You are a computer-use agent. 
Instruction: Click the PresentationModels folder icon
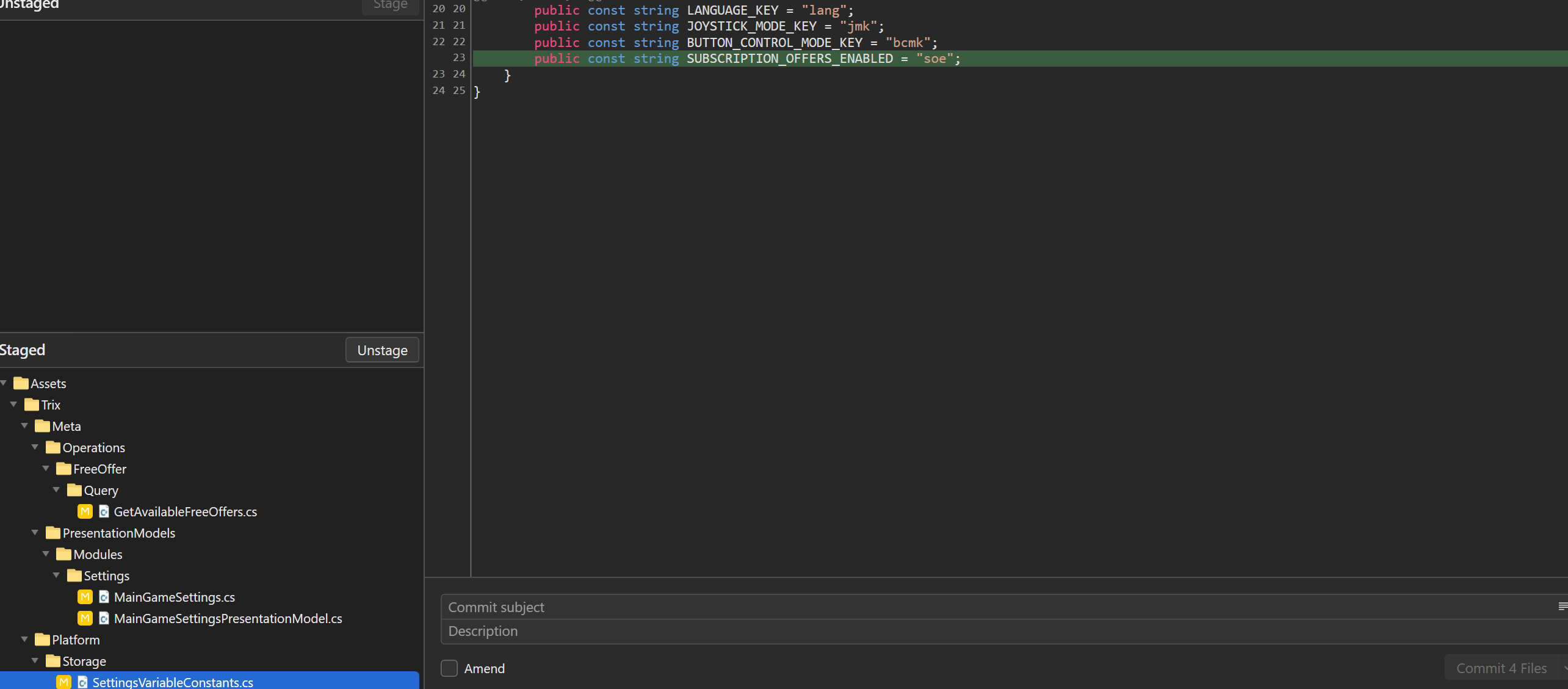tap(53, 533)
